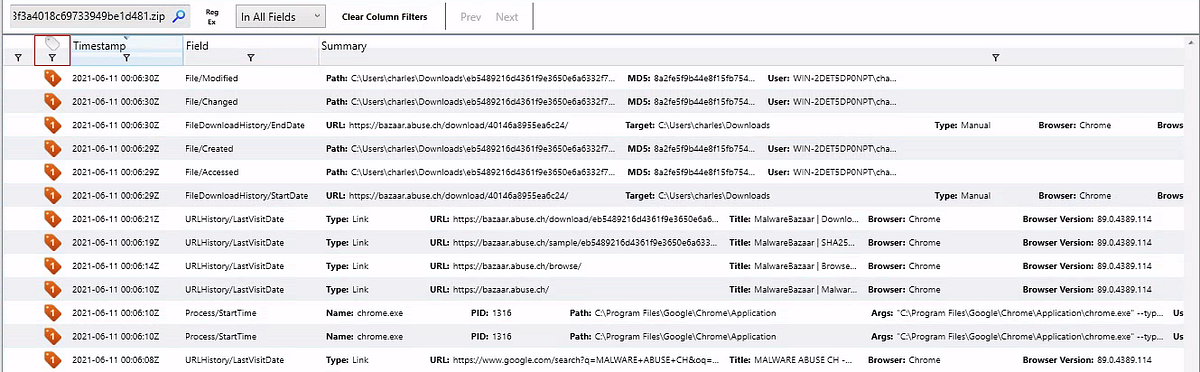Click the Next search result button
Image resolution: width=1200 pixels, height=372 pixels.
507,17
